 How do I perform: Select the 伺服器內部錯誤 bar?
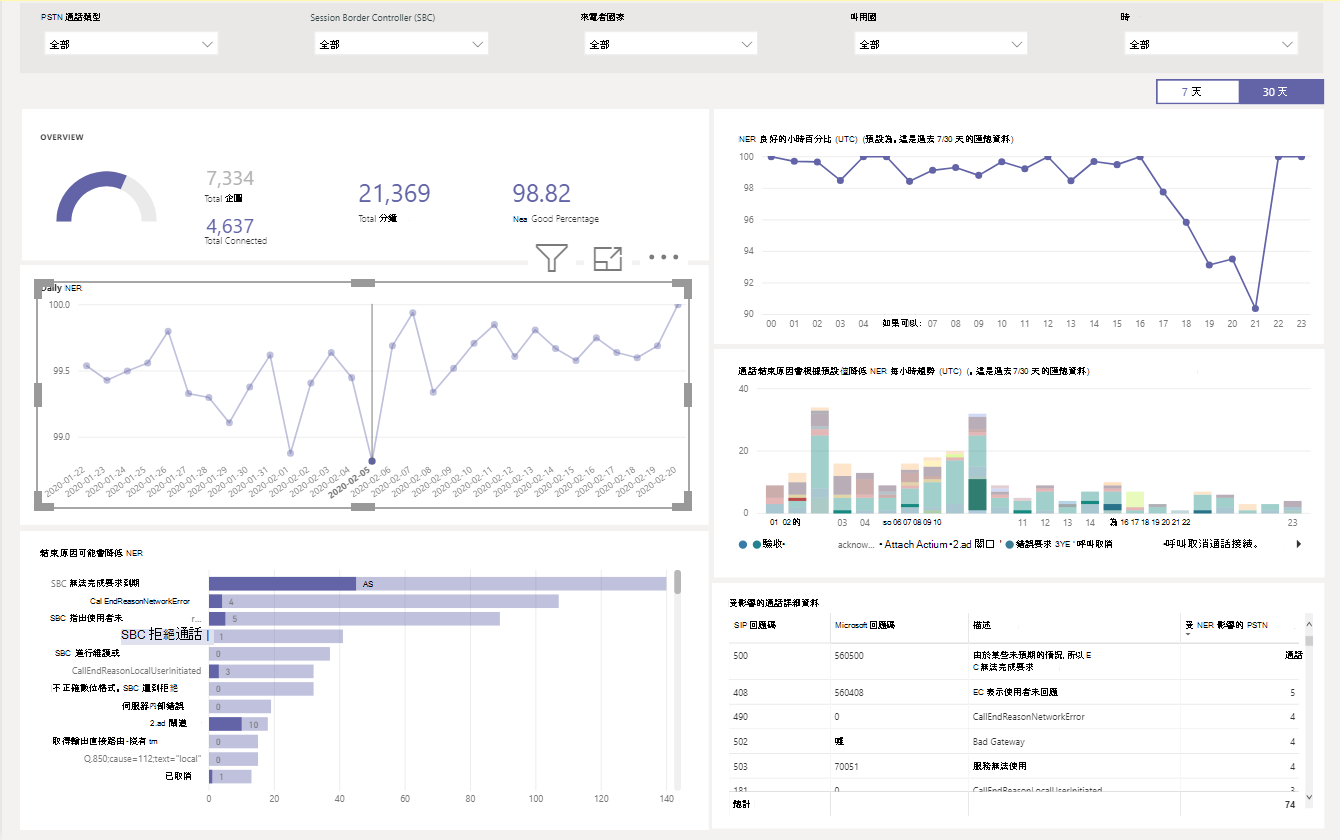pyautogui.click(x=239, y=706)
